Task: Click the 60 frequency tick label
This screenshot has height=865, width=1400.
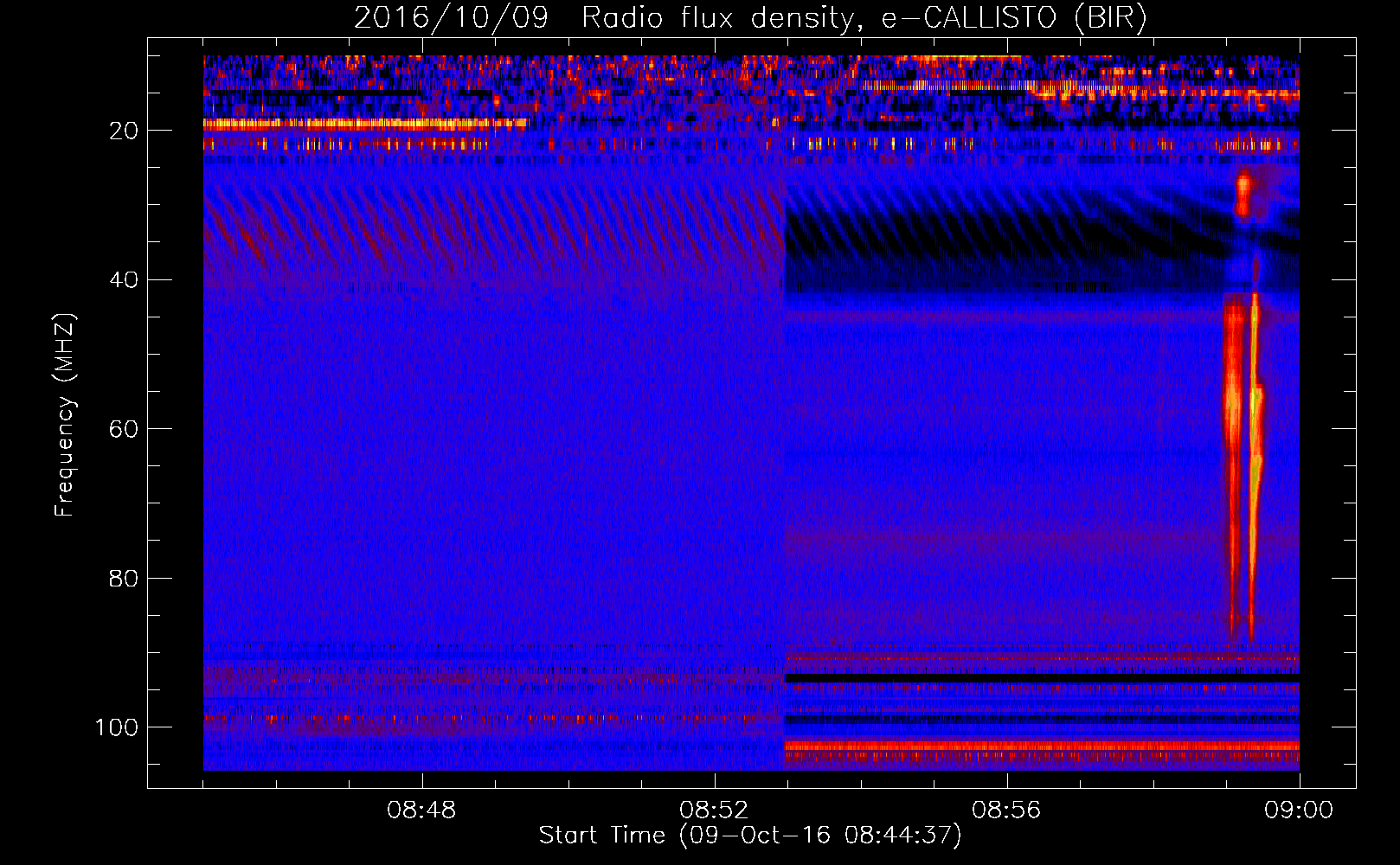Action: click(124, 429)
